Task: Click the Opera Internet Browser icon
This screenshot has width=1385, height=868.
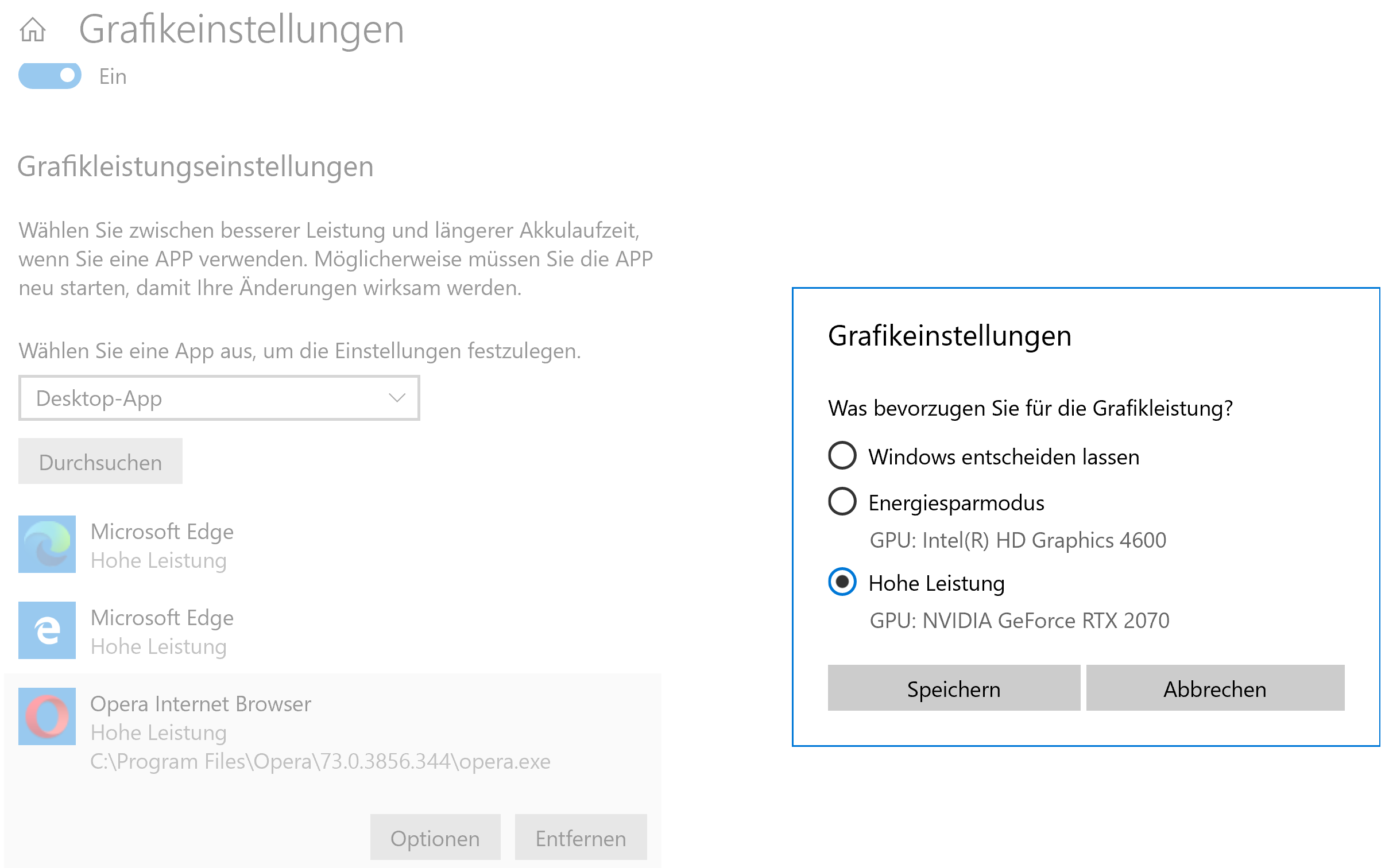Action: tap(47, 716)
